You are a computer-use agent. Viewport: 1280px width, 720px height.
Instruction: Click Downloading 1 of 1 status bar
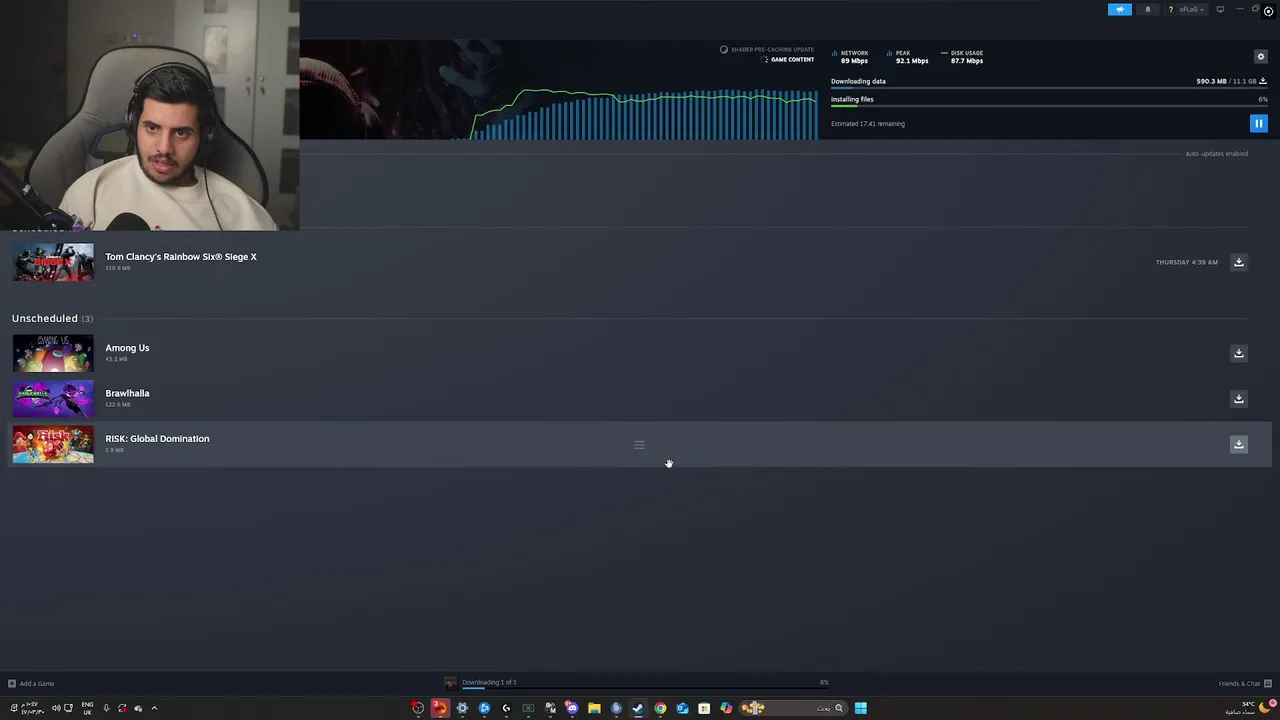[x=489, y=682]
